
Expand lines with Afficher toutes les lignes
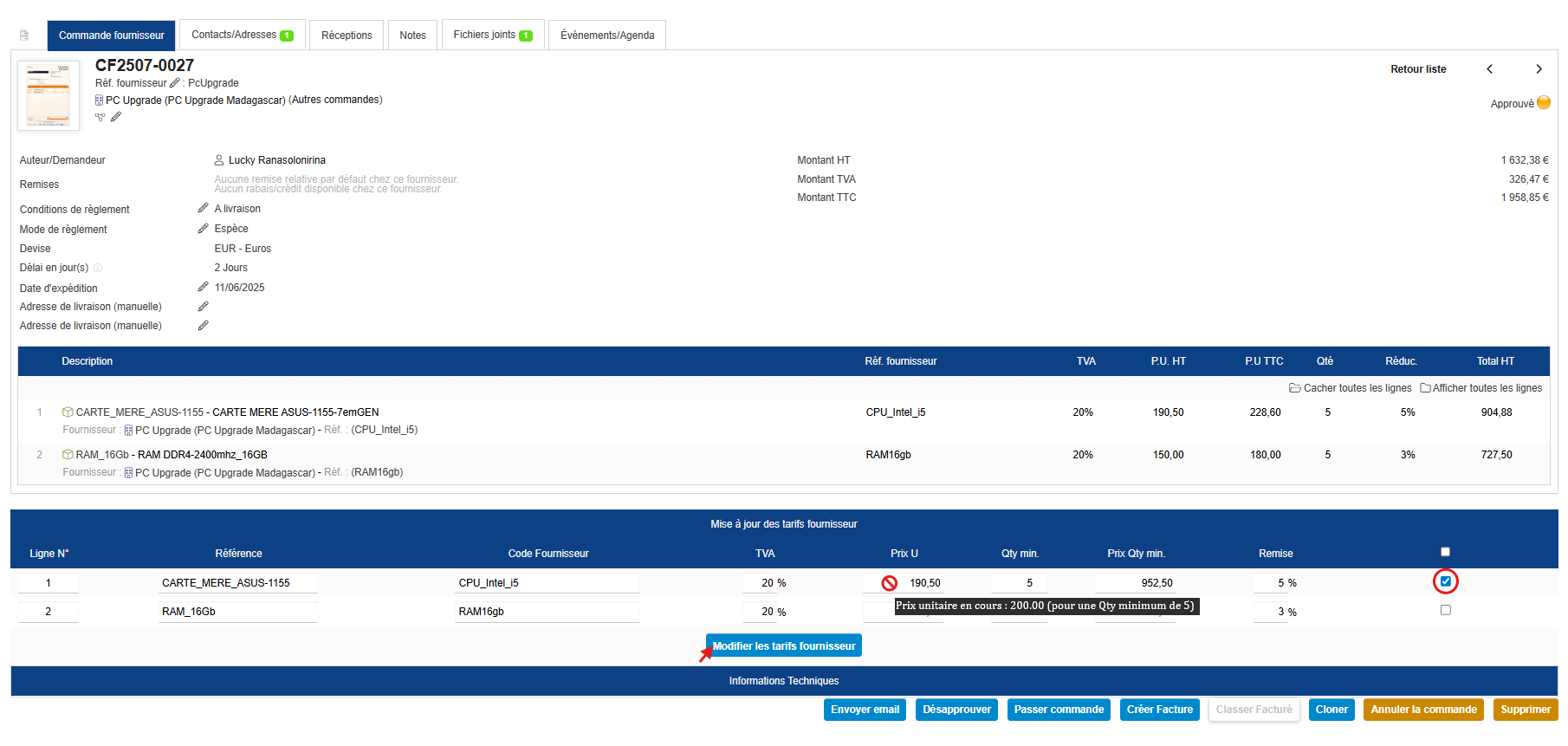coord(1481,388)
